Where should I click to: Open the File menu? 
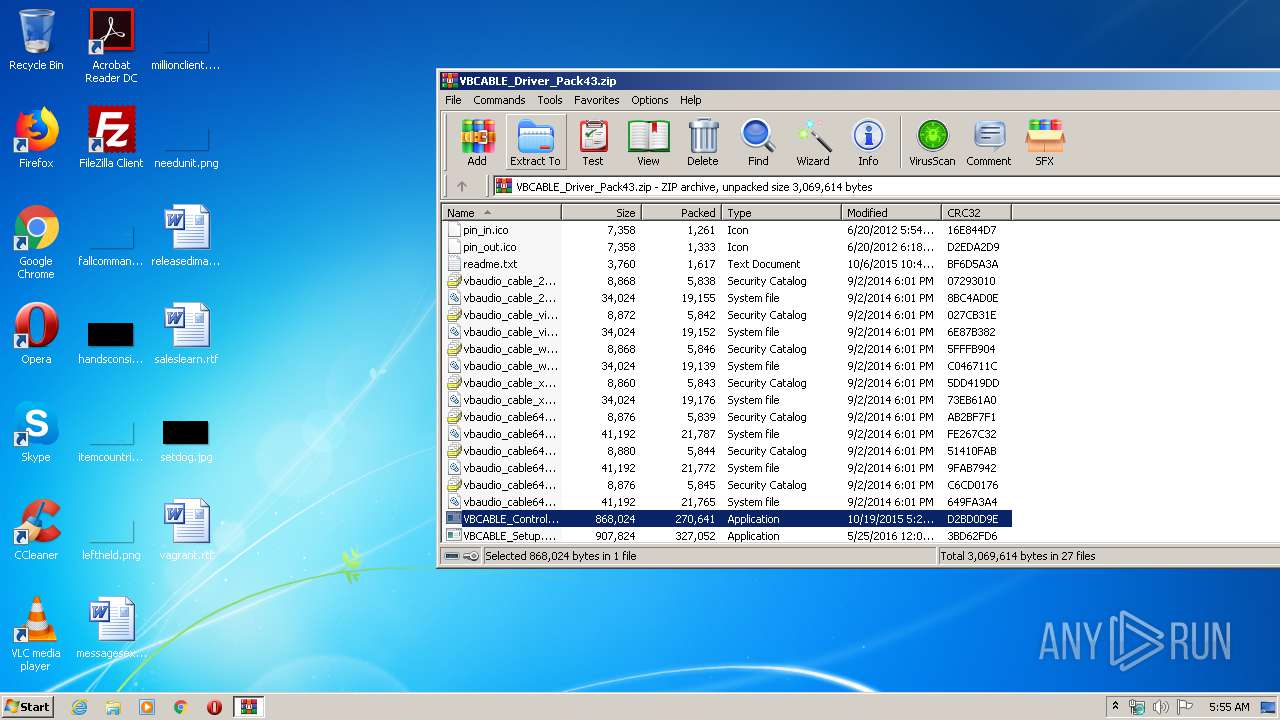coord(453,100)
